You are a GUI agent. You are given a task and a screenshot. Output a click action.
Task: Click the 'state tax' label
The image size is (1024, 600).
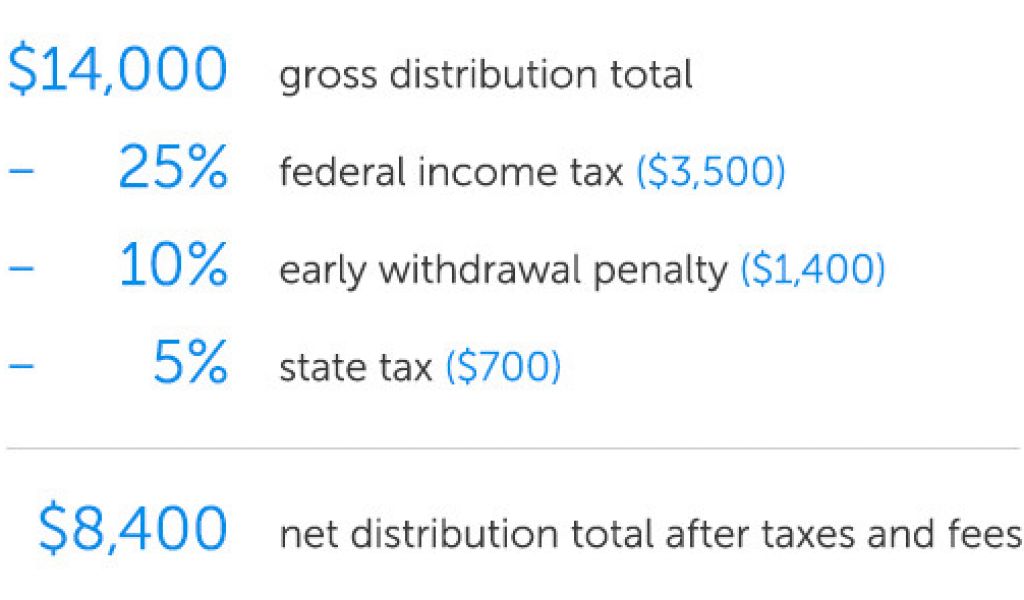355,368
